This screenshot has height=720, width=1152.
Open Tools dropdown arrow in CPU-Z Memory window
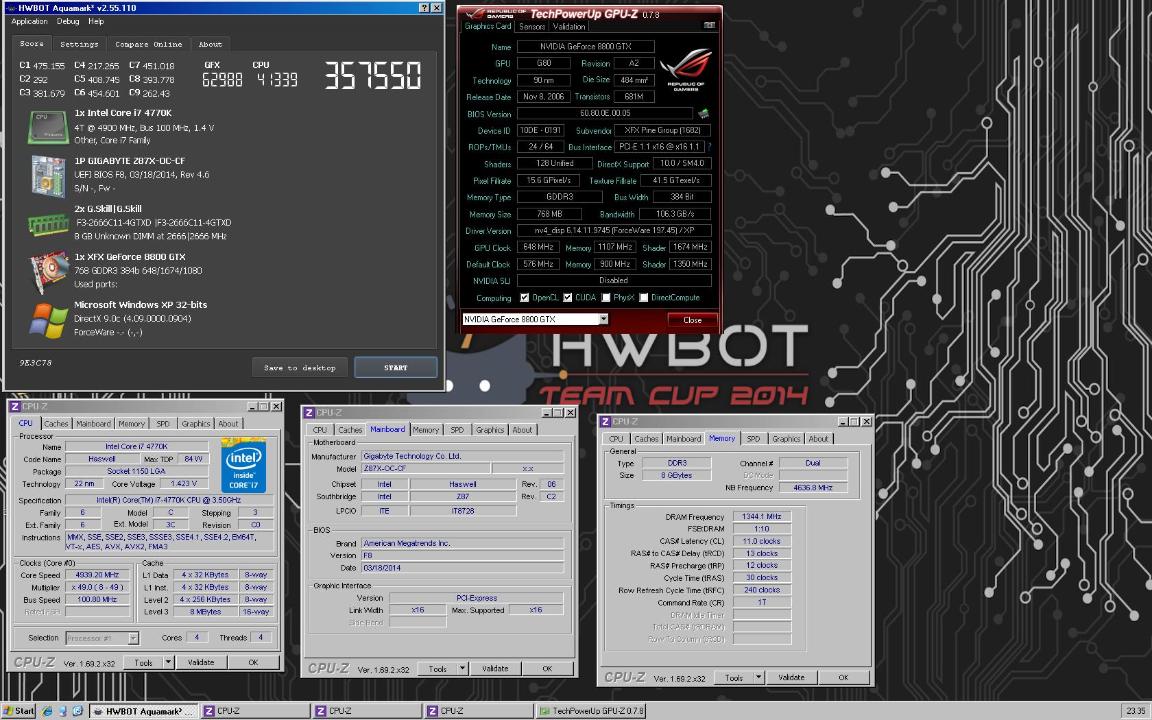pos(758,677)
